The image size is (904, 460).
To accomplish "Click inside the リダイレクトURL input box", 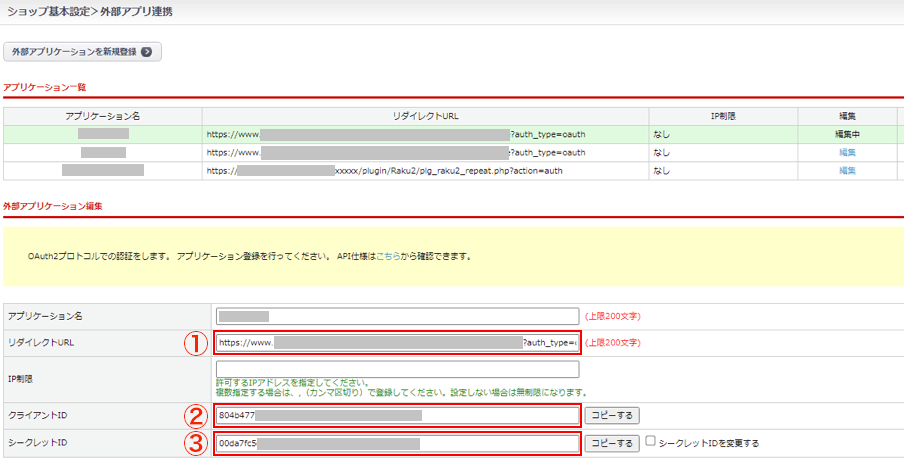I will 397,342.
